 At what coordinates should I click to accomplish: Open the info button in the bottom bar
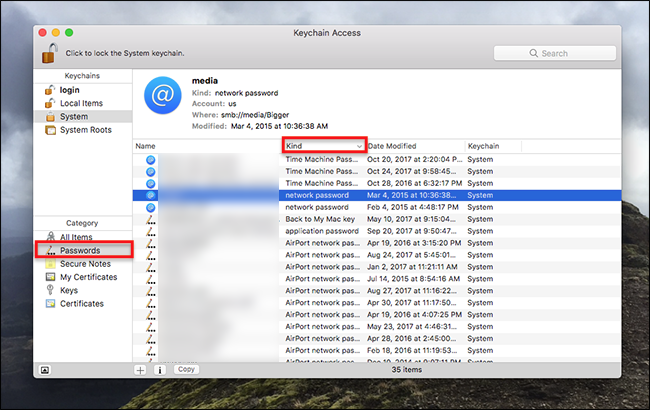160,370
